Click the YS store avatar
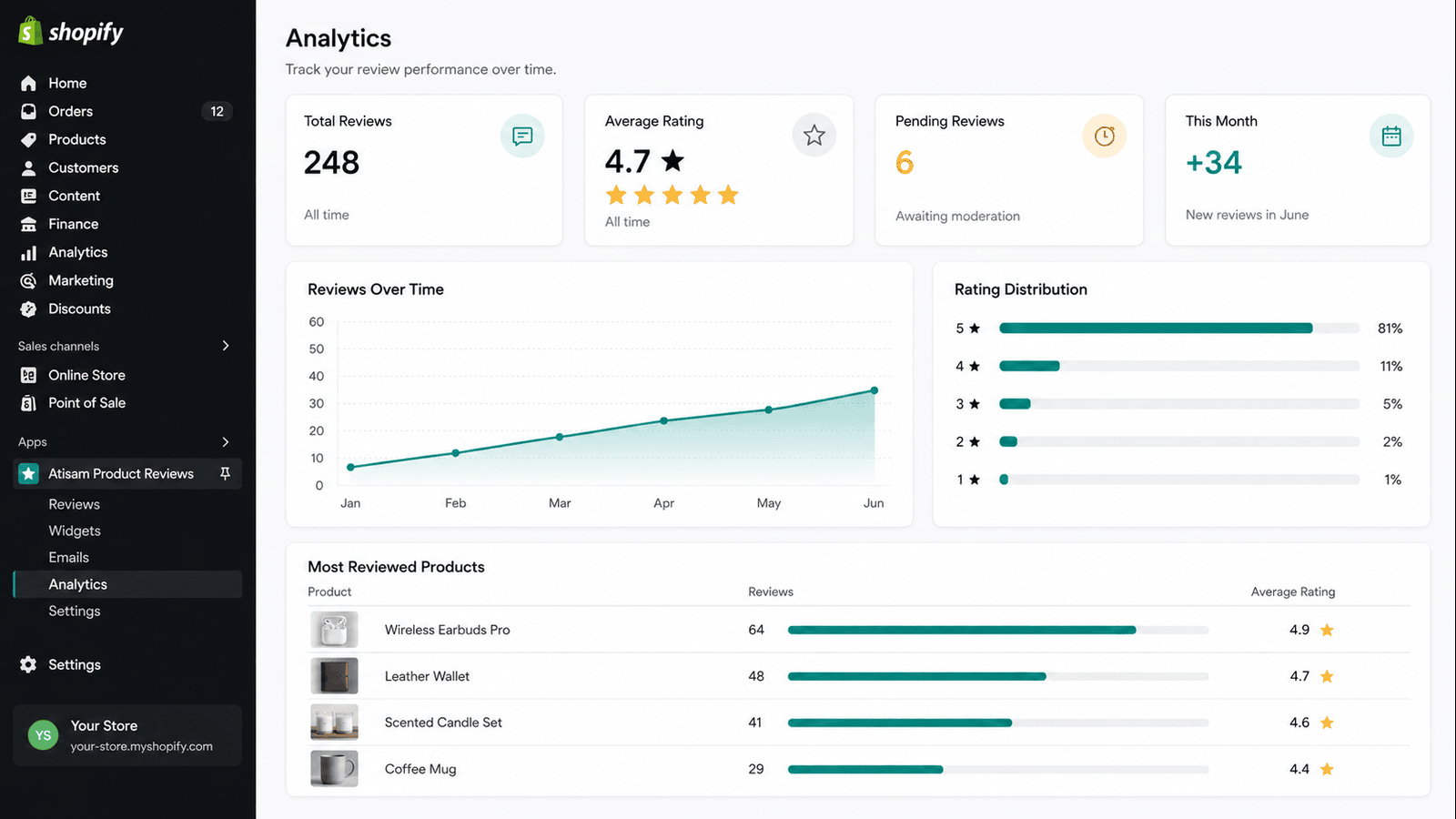This screenshot has width=1456, height=819. tap(43, 735)
